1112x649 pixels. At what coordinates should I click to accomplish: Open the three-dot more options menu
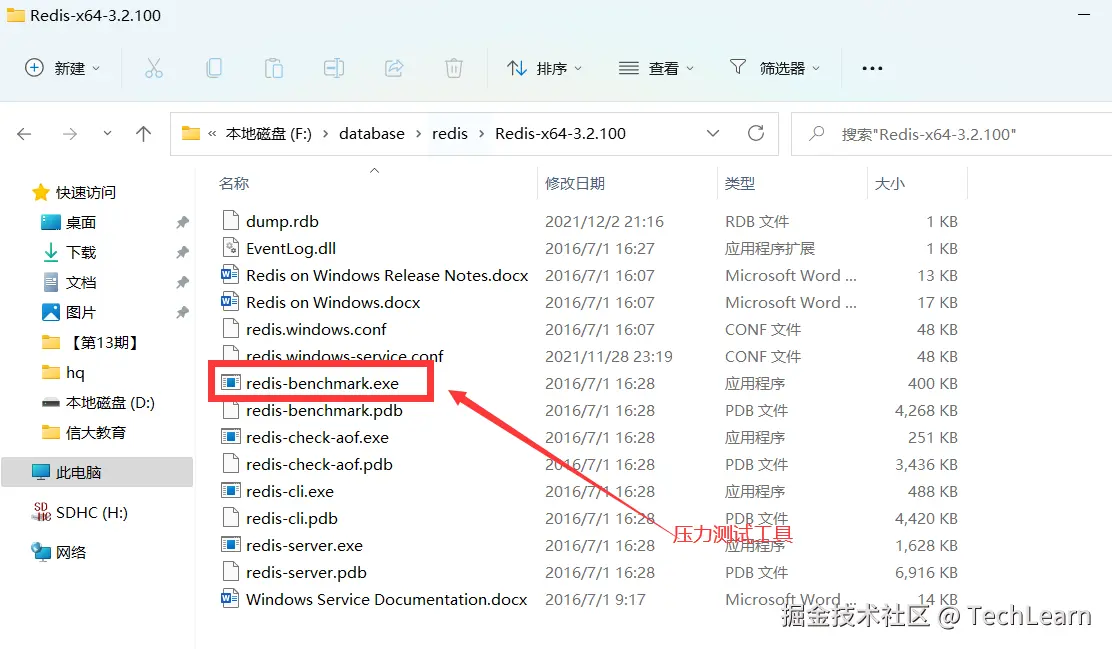click(x=872, y=68)
